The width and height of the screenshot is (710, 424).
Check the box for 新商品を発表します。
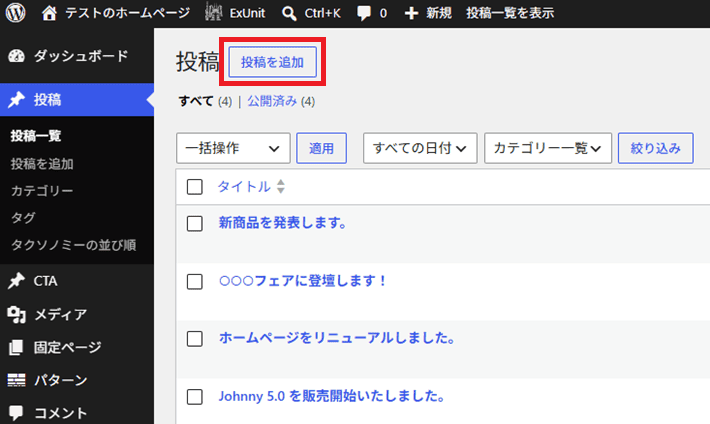click(x=195, y=223)
